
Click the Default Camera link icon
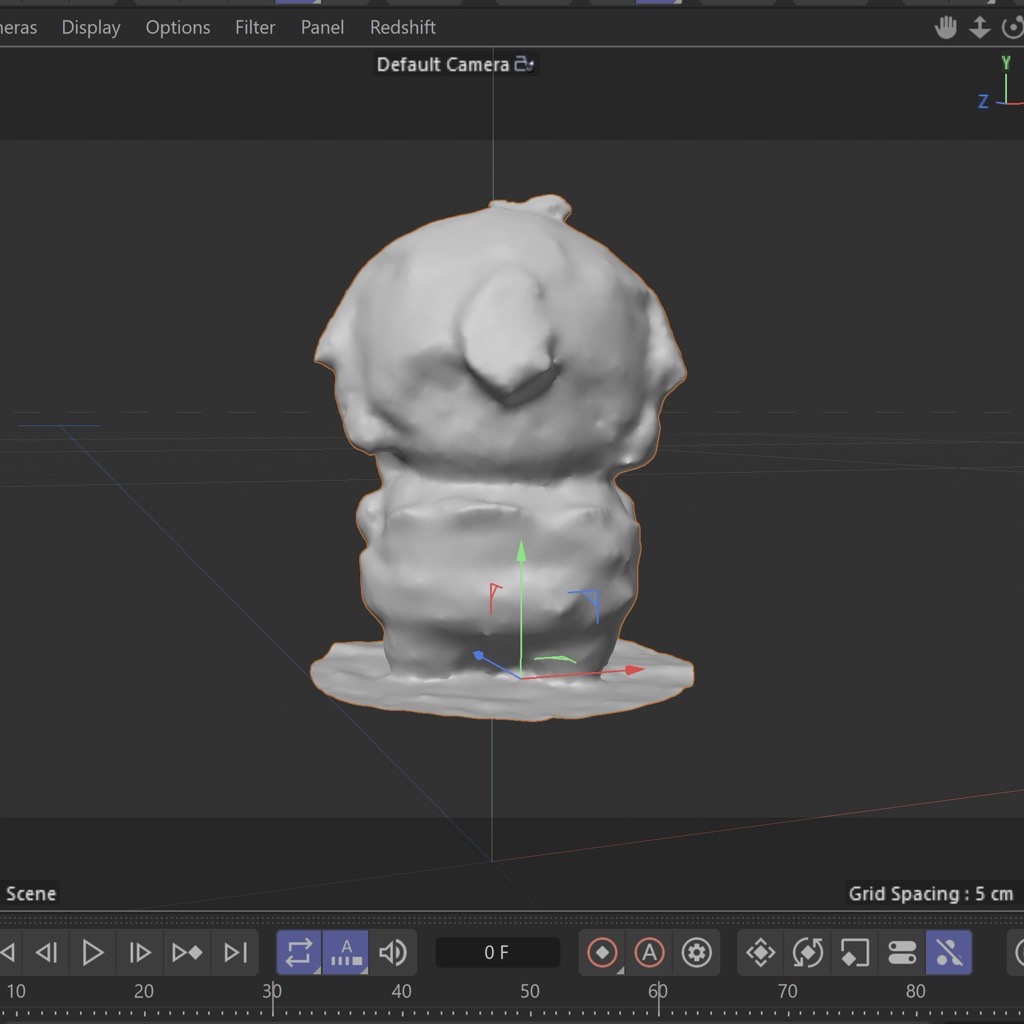click(x=525, y=65)
